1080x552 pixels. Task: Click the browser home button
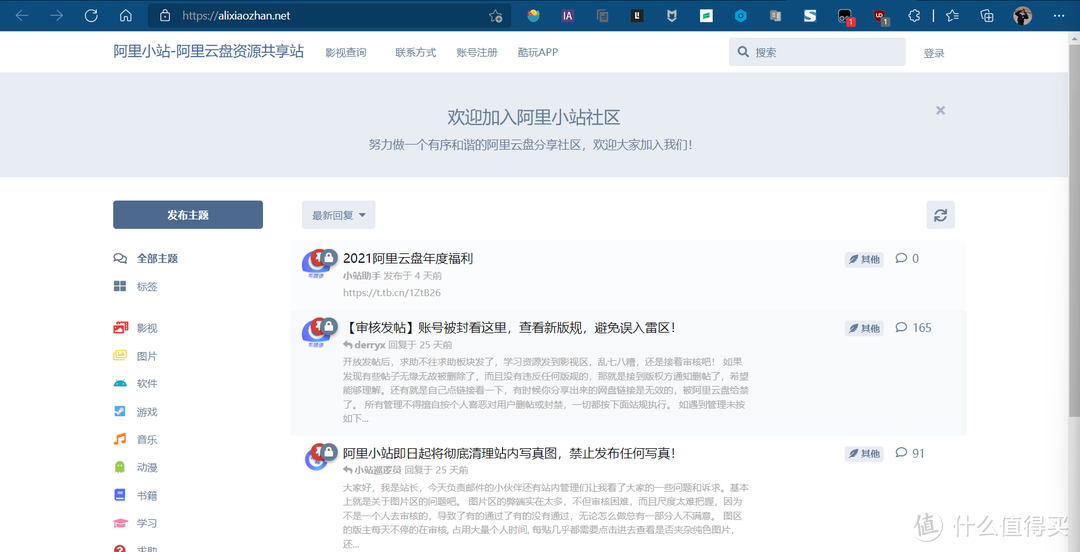pos(125,16)
